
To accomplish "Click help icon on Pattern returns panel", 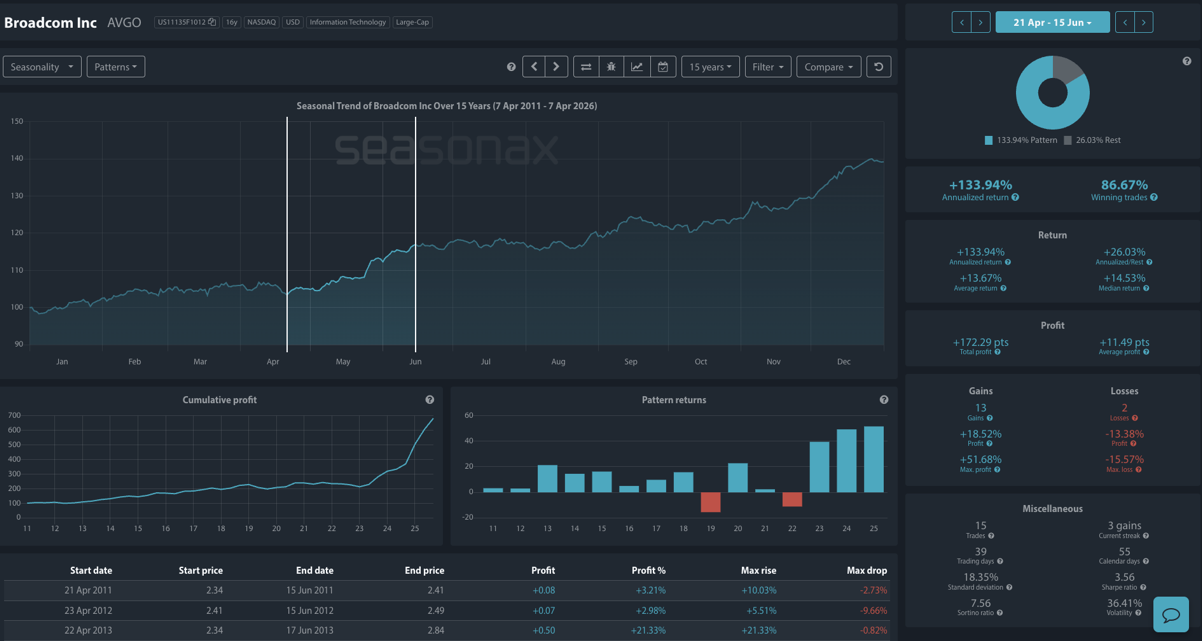I will coord(884,400).
